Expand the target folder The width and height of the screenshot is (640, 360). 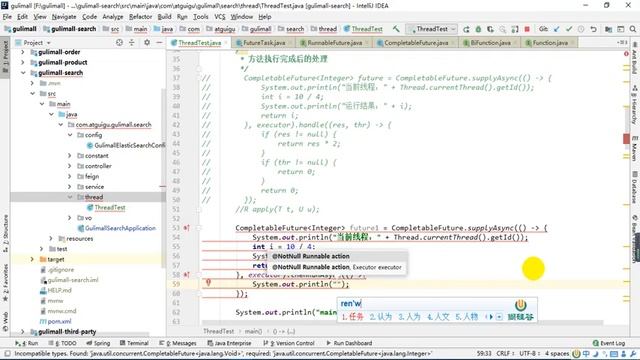[32, 259]
